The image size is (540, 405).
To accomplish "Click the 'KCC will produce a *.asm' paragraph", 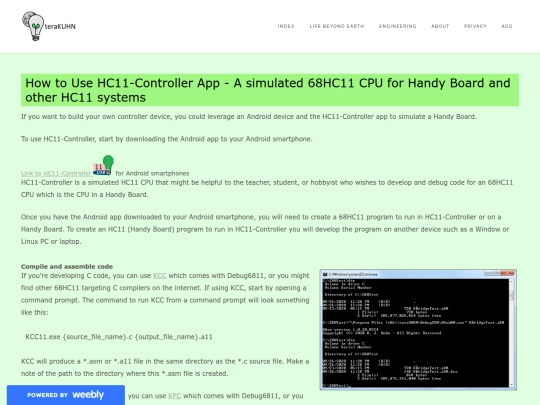I will 165,367.
